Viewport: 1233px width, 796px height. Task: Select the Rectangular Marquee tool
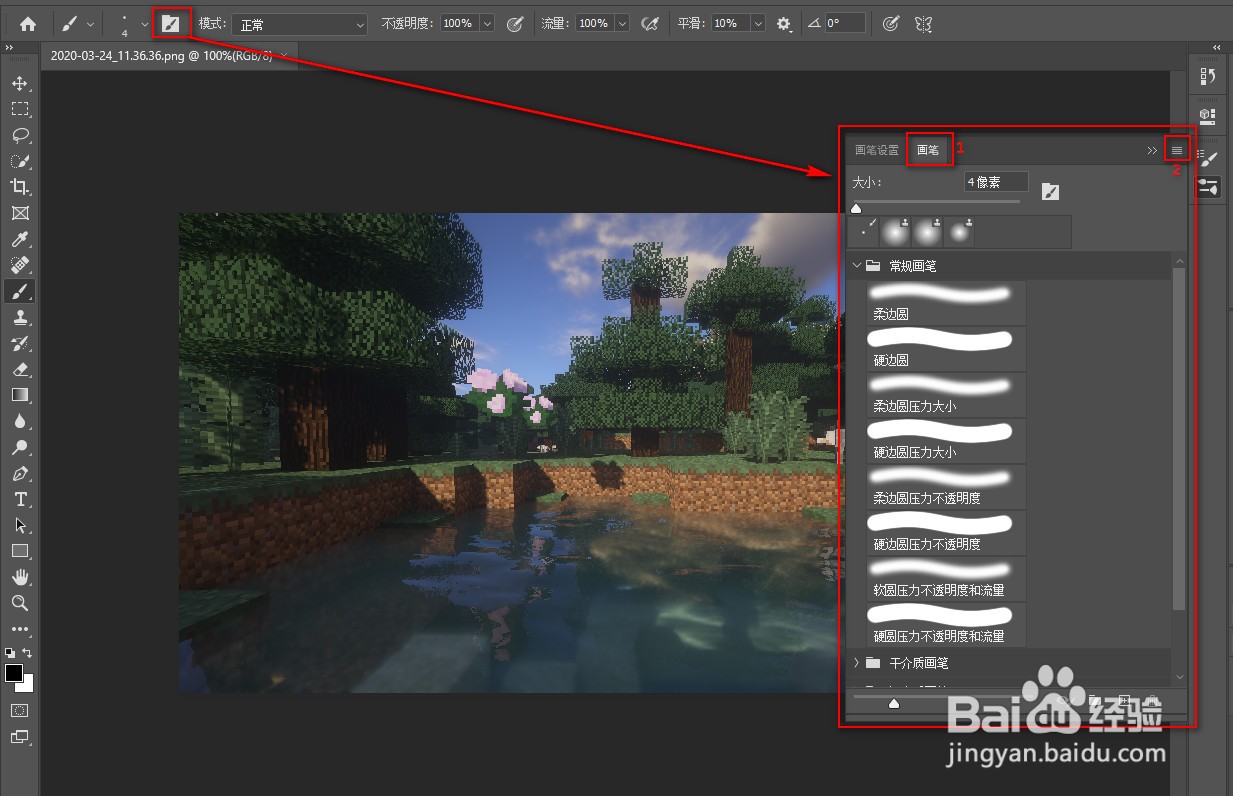pos(19,109)
